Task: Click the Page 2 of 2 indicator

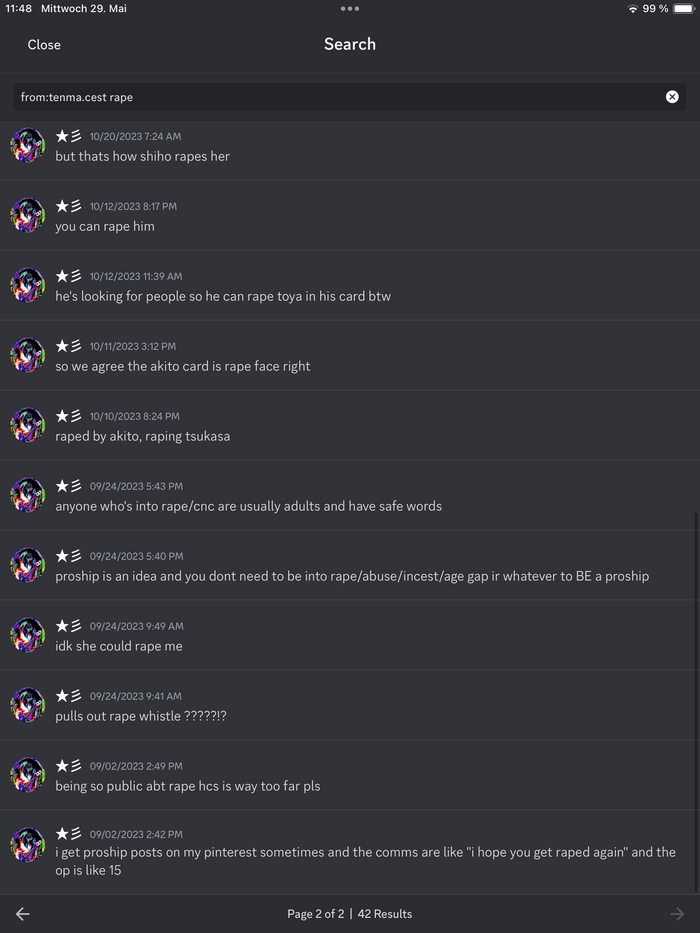Action: pos(315,914)
